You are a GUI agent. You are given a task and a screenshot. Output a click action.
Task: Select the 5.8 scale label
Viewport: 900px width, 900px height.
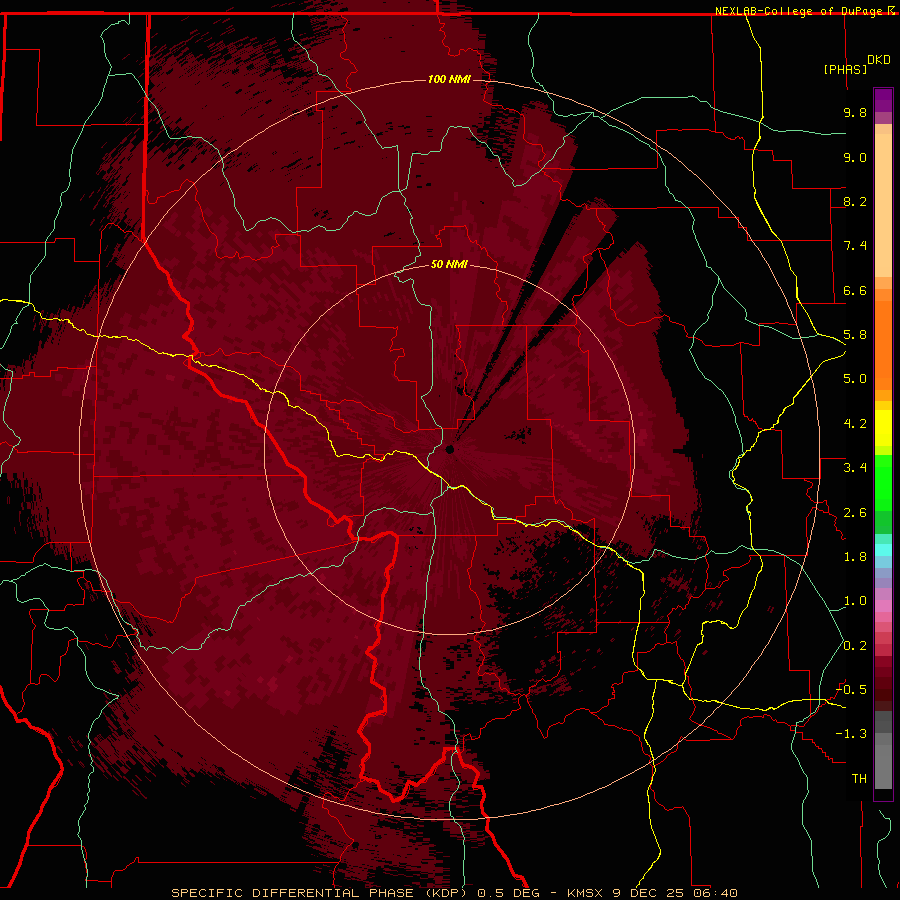point(855,335)
